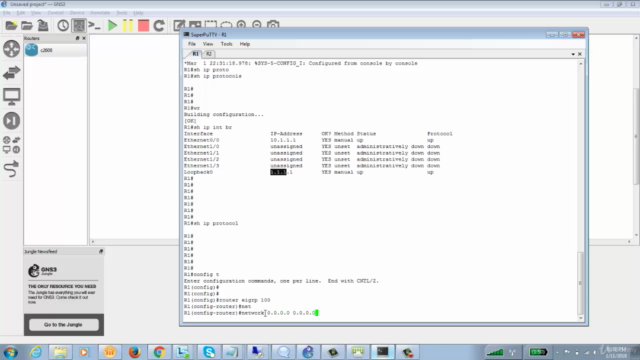Open the SuperPuTTY tab list dropdown arrow

pyautogui.click(x=573, y=54)
